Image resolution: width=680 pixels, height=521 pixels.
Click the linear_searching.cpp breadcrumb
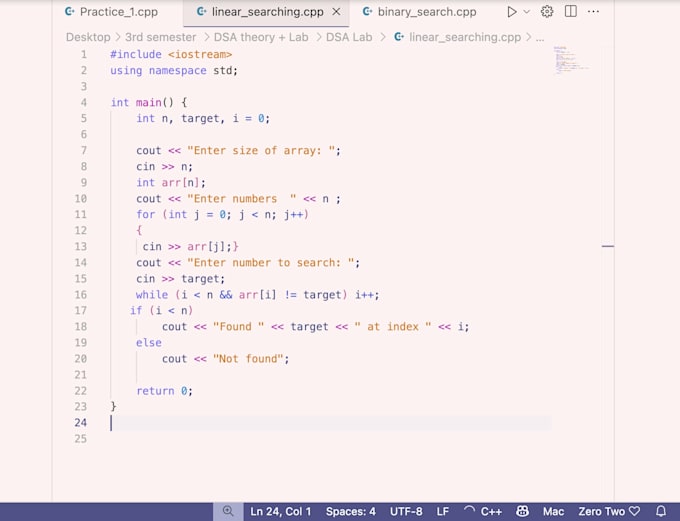point(465,37)
